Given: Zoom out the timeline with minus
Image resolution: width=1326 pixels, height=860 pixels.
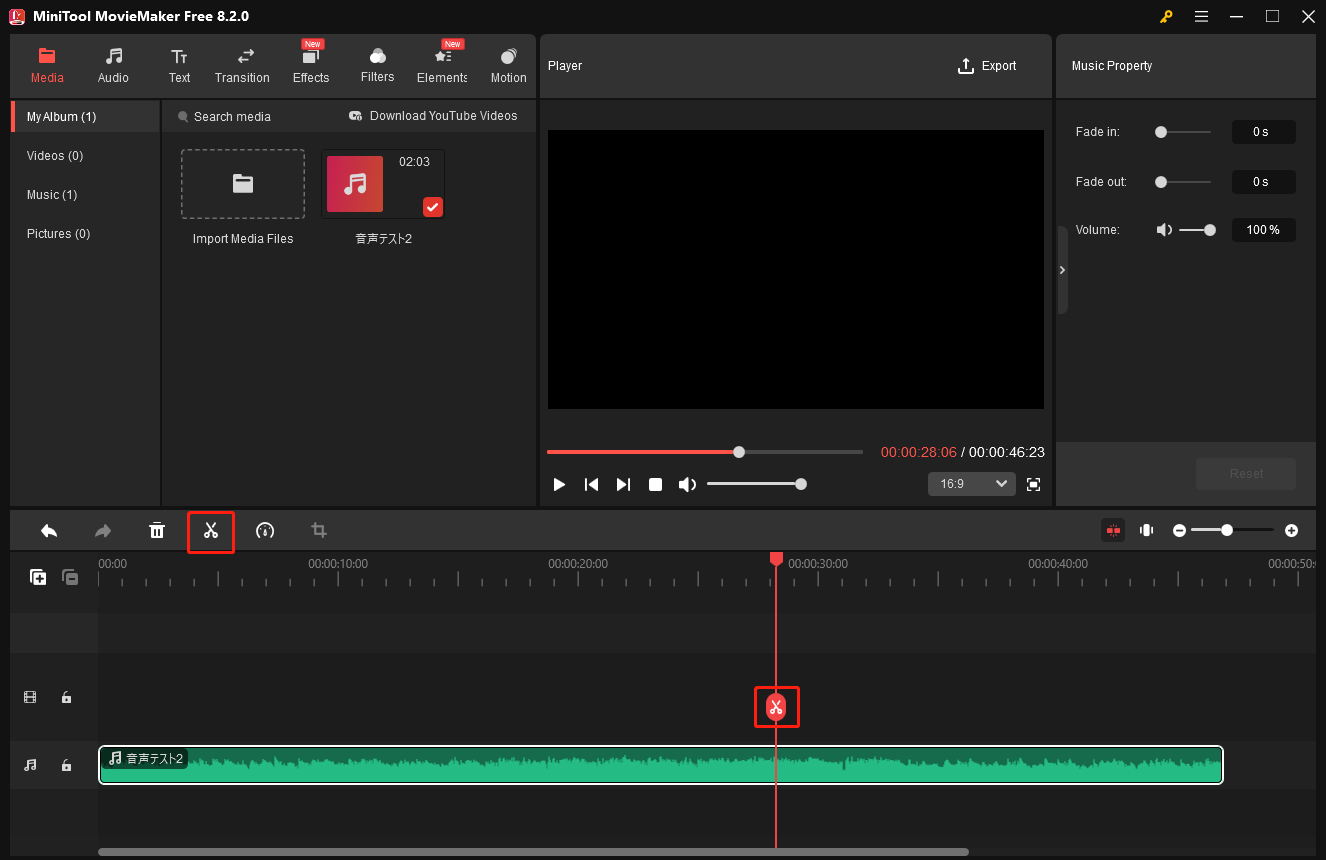Looking at the screenshot, I should click(1179, 530).
